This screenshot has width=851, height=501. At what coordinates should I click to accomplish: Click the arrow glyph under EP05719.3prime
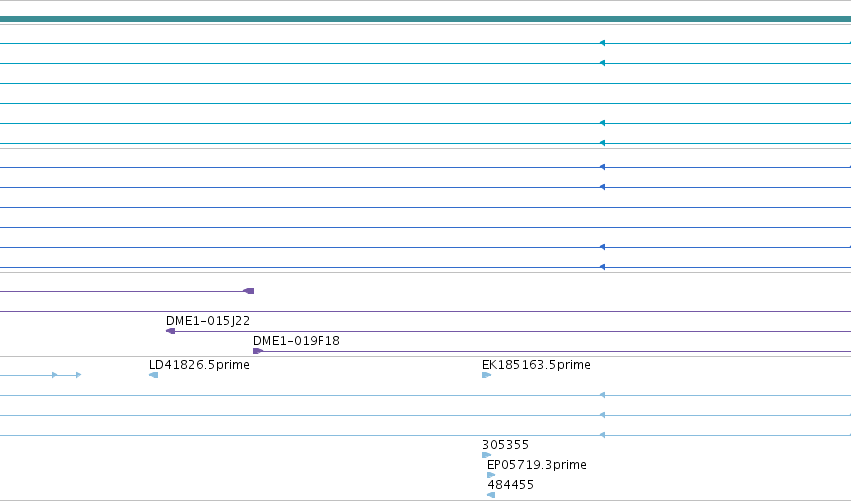pos(492,475)
